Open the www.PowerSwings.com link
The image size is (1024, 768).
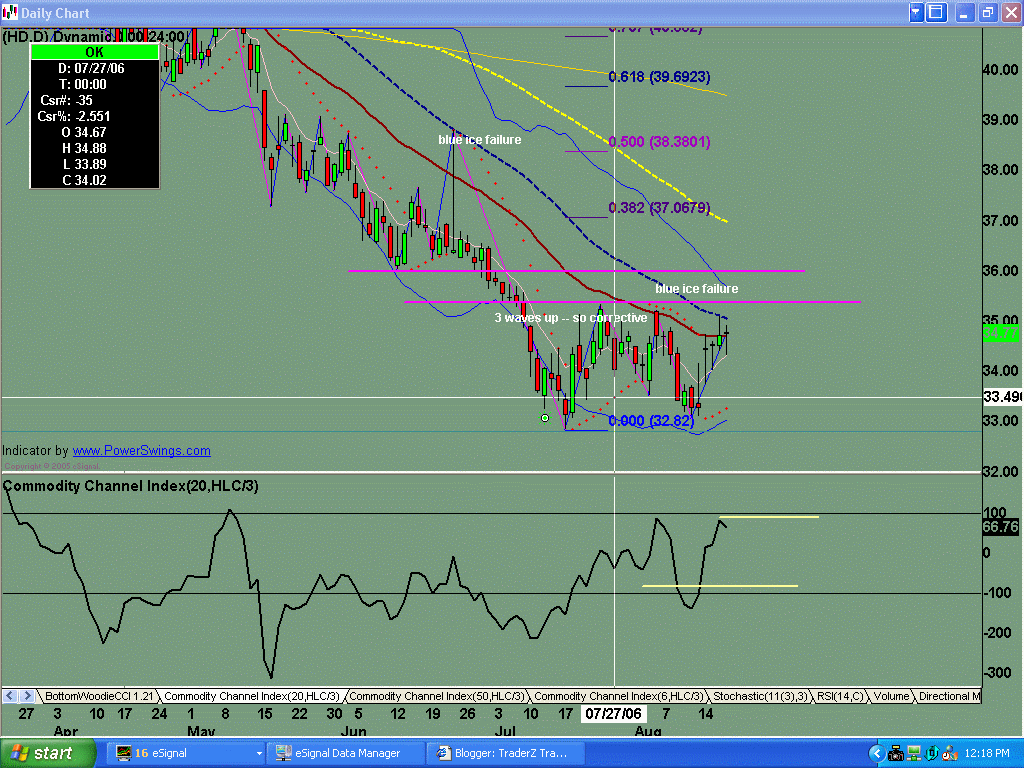(141, 451)
